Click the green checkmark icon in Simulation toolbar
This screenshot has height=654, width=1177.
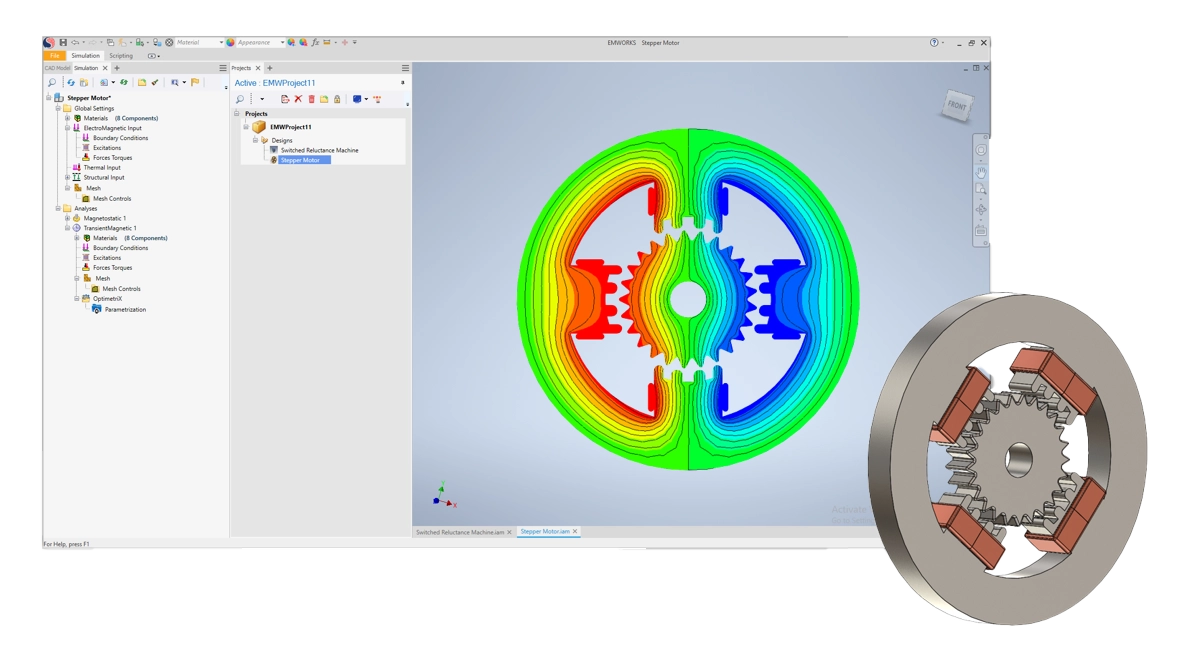[155, 82]
